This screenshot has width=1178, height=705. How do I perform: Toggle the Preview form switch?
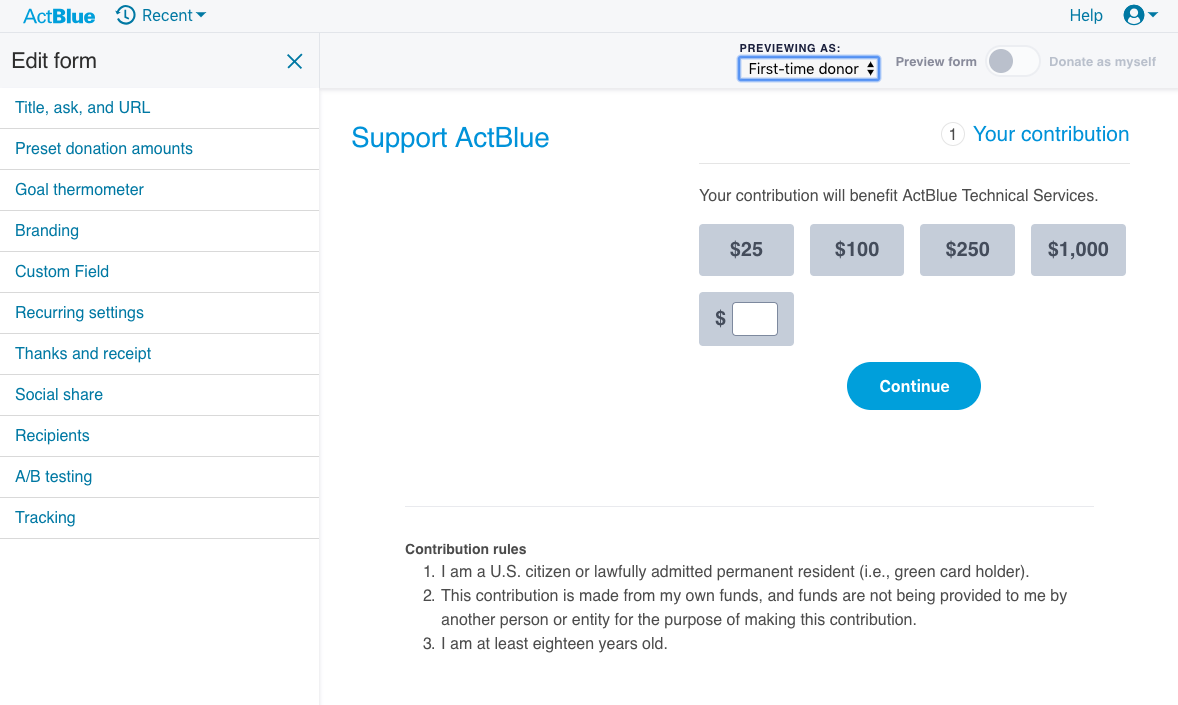tap(1012, 62)
